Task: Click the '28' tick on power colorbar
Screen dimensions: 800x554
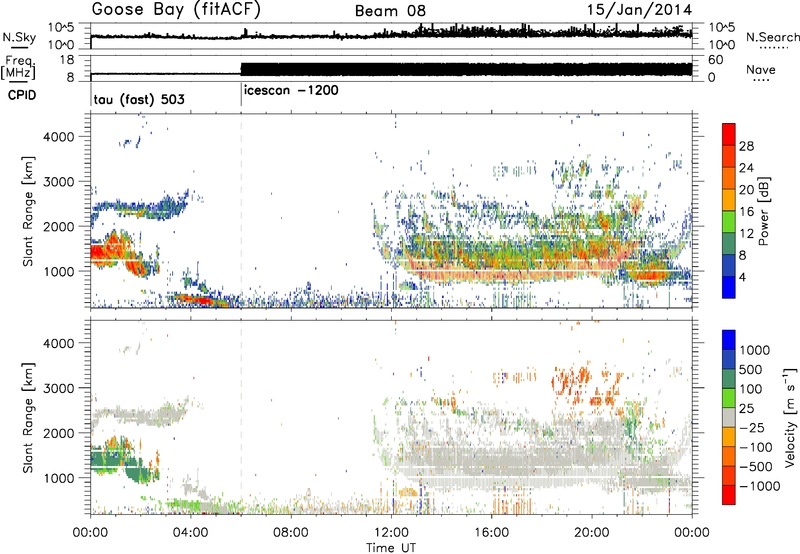Action: coord(746,146)
